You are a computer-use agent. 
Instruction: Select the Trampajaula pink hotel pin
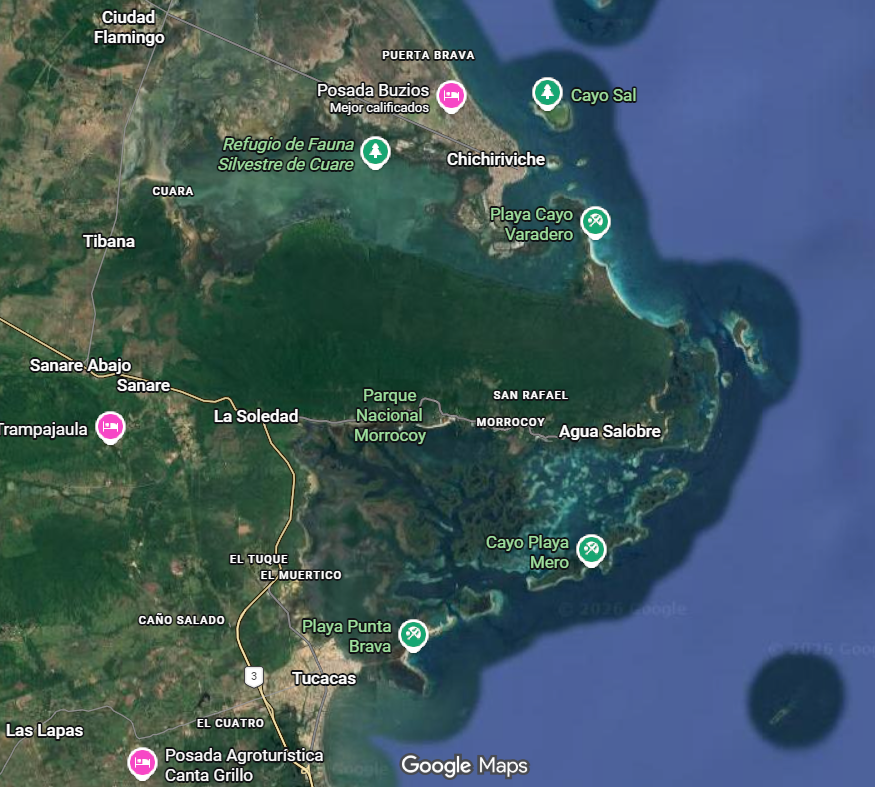[x=110, y=426]
